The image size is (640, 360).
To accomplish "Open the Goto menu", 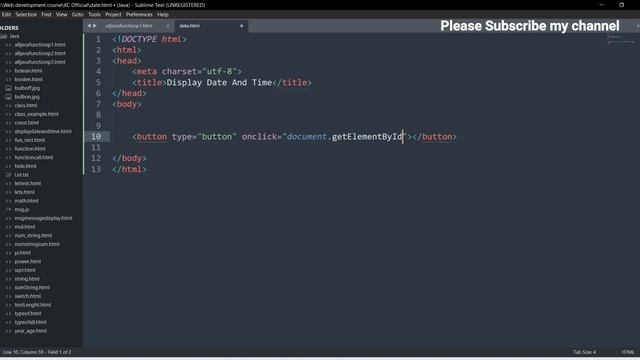I will [78, 14].
